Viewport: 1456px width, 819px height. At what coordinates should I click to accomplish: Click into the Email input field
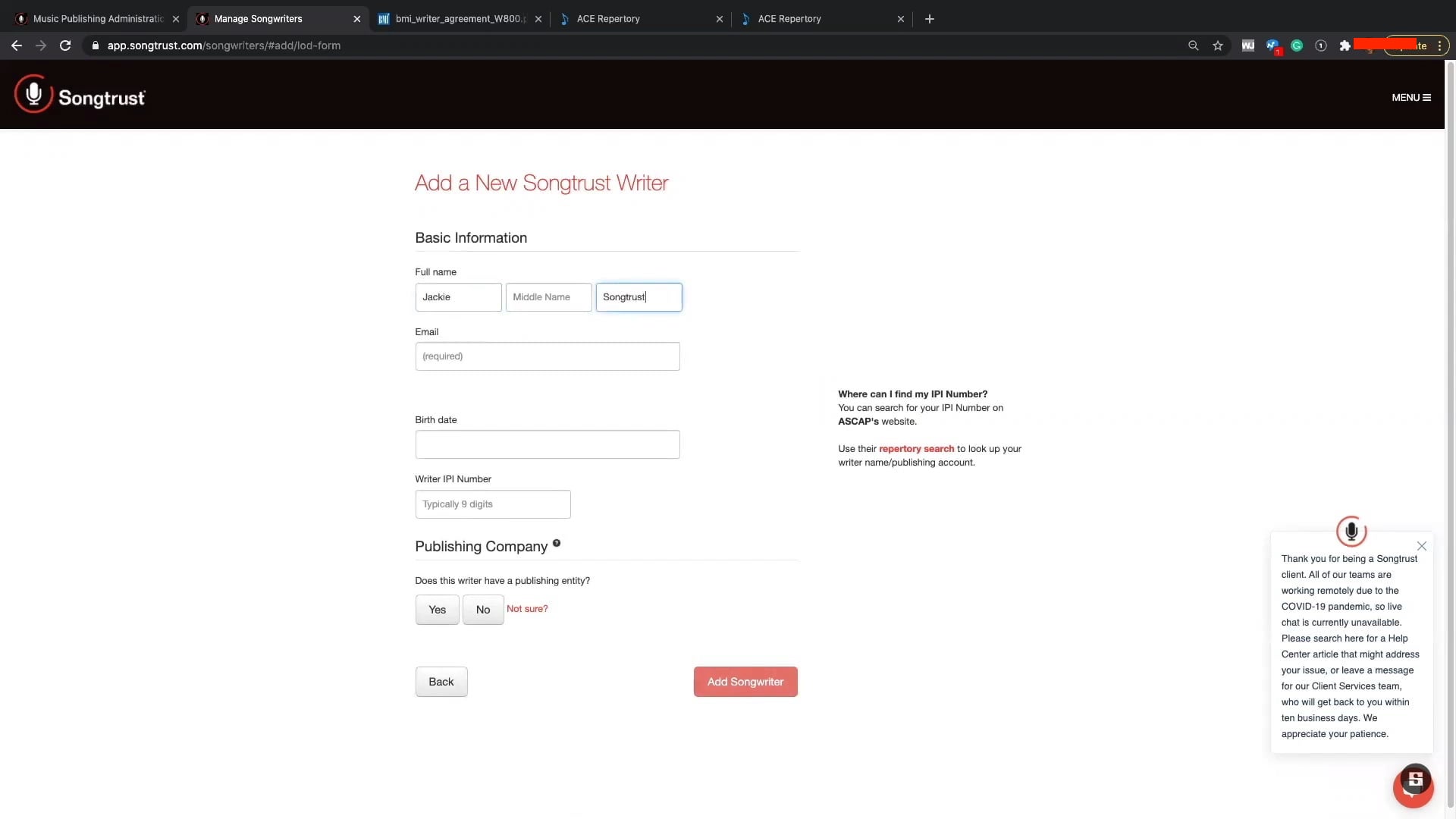pos(547,356)
